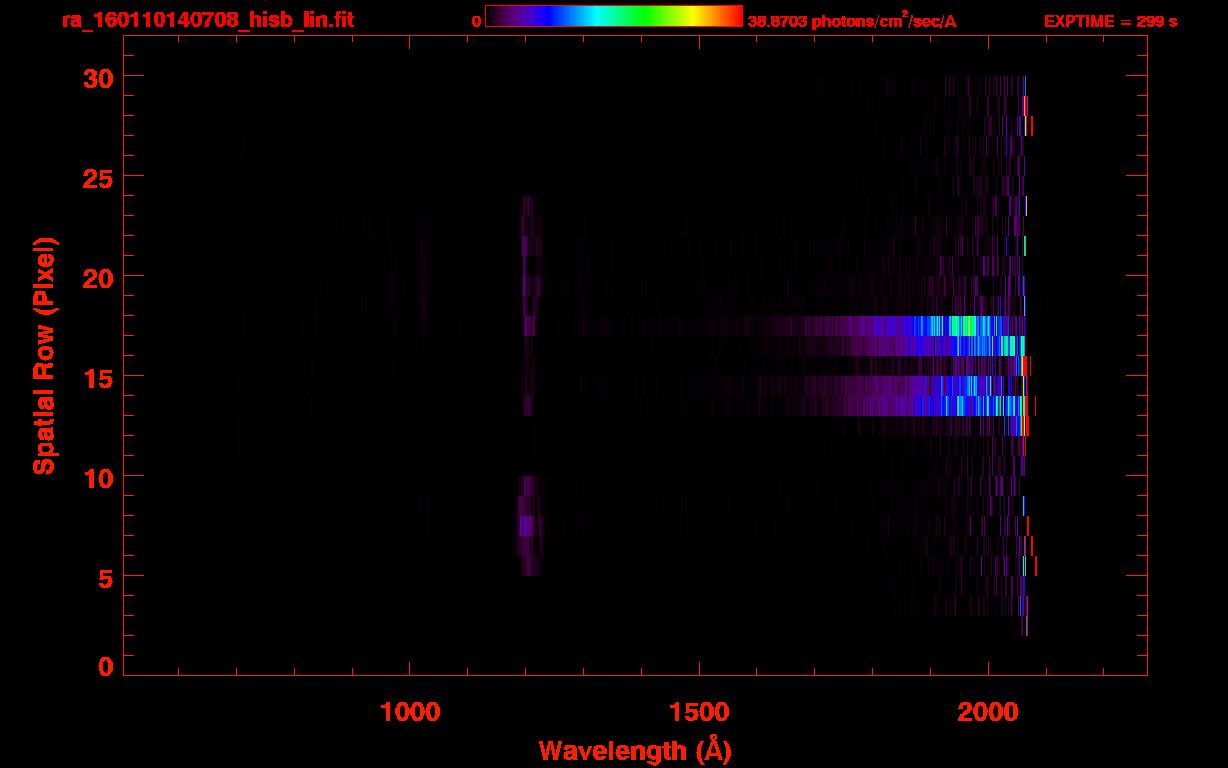Click the filename ra_160110140708_hisb_lin.fit title
Image resolution: width=1228 pixels, height=768 pixels.
207,20
